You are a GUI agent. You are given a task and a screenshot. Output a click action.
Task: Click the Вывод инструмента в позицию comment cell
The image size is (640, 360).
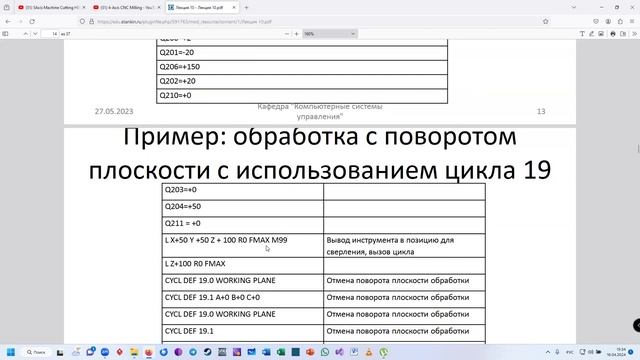click(404, 245)
